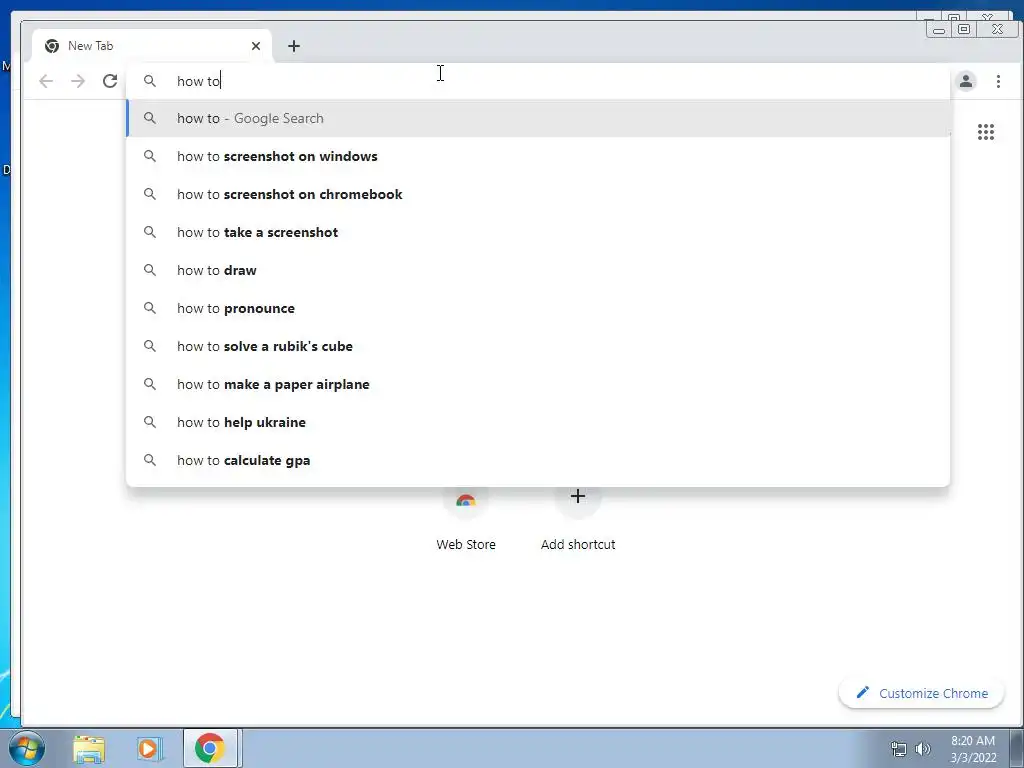Pick 'how to calculate gpa' suggestion
The image size is (1024, 768).
[538, 460]
